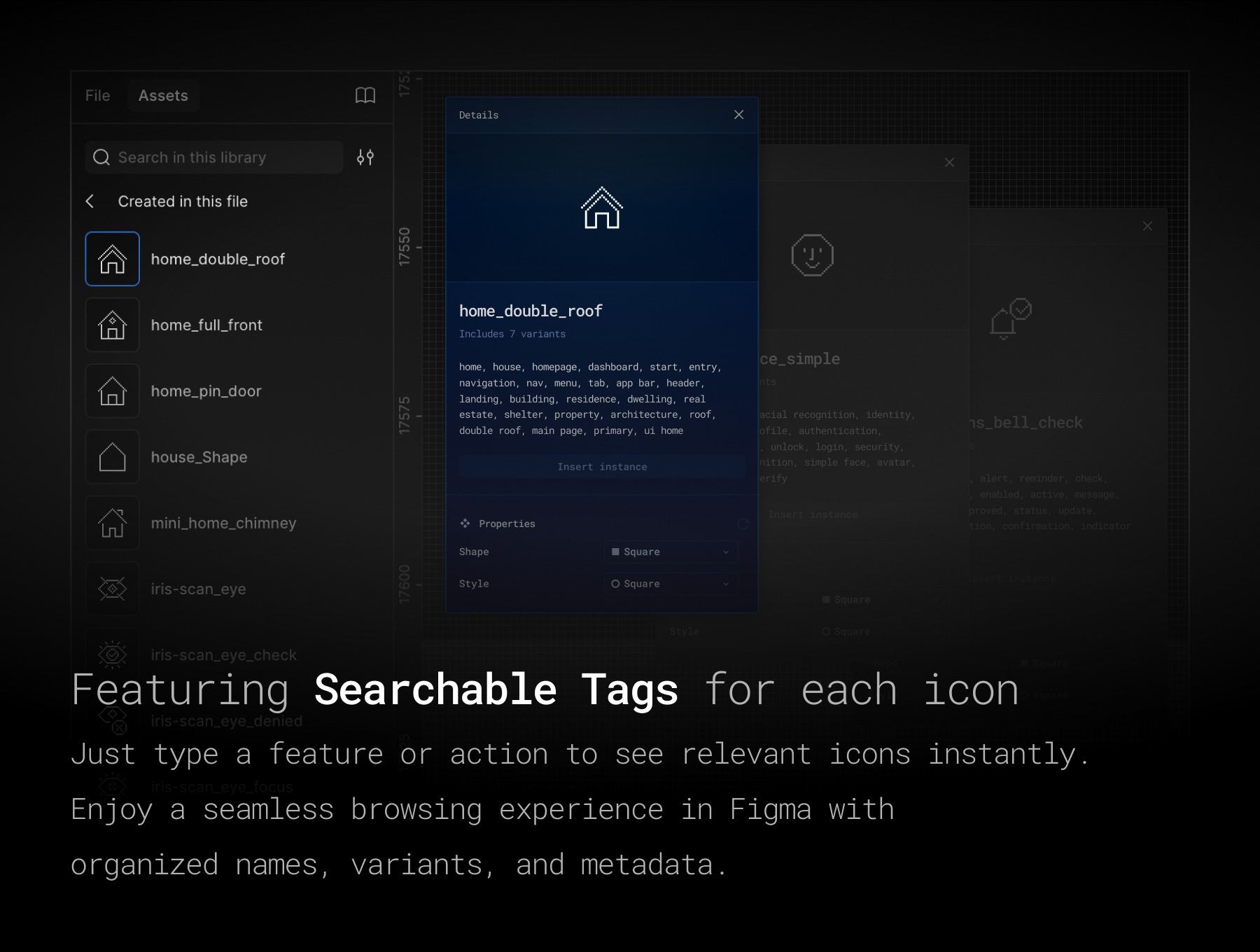Refresh the Properties panel

(x=743, y=524)
